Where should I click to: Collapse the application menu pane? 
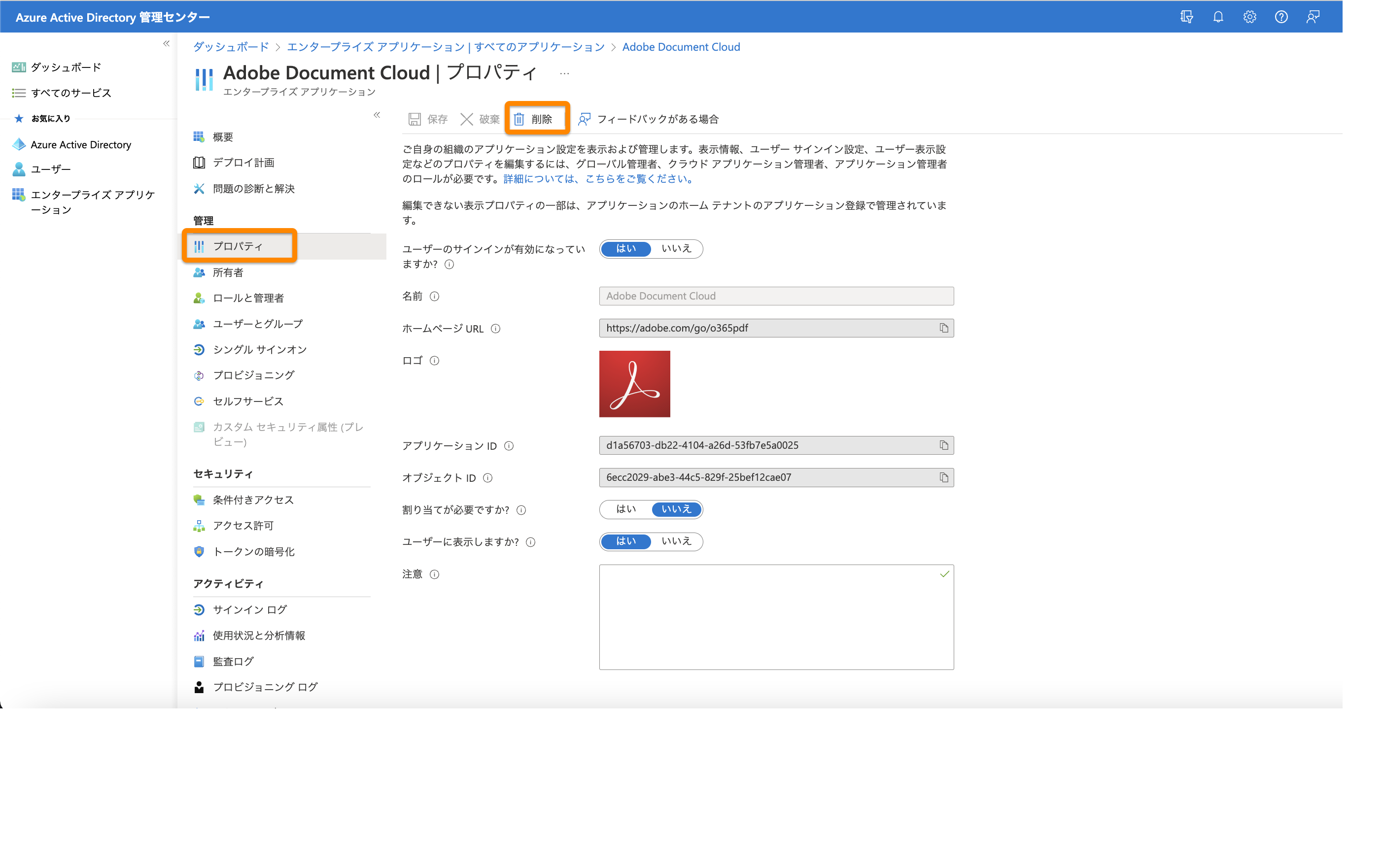coord(378,115)
